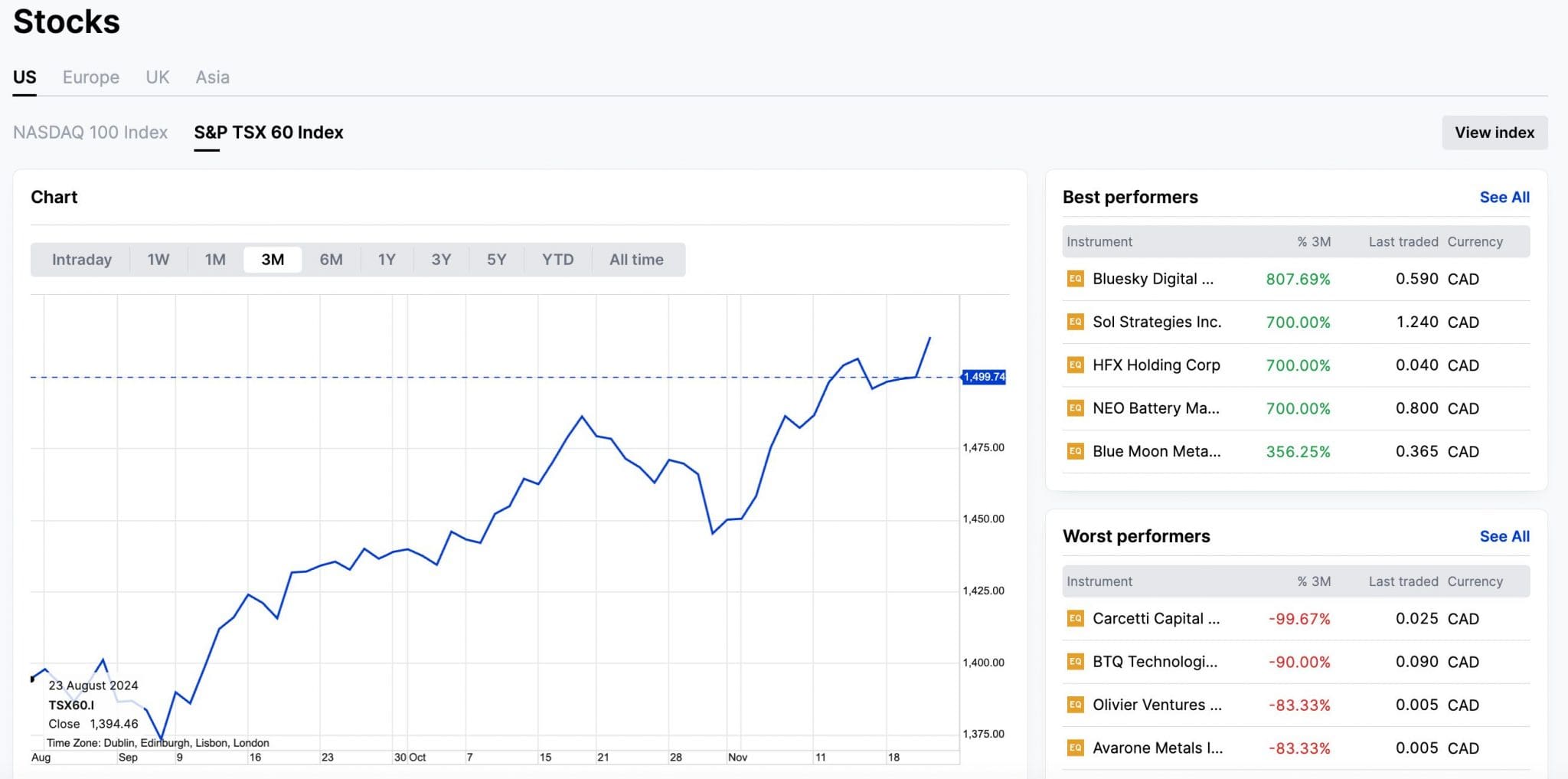Viewport: 1568px width, 779px height.
Task: Click the EQ icon beside NEO Battery Ma...
Action: (1075, 408)
